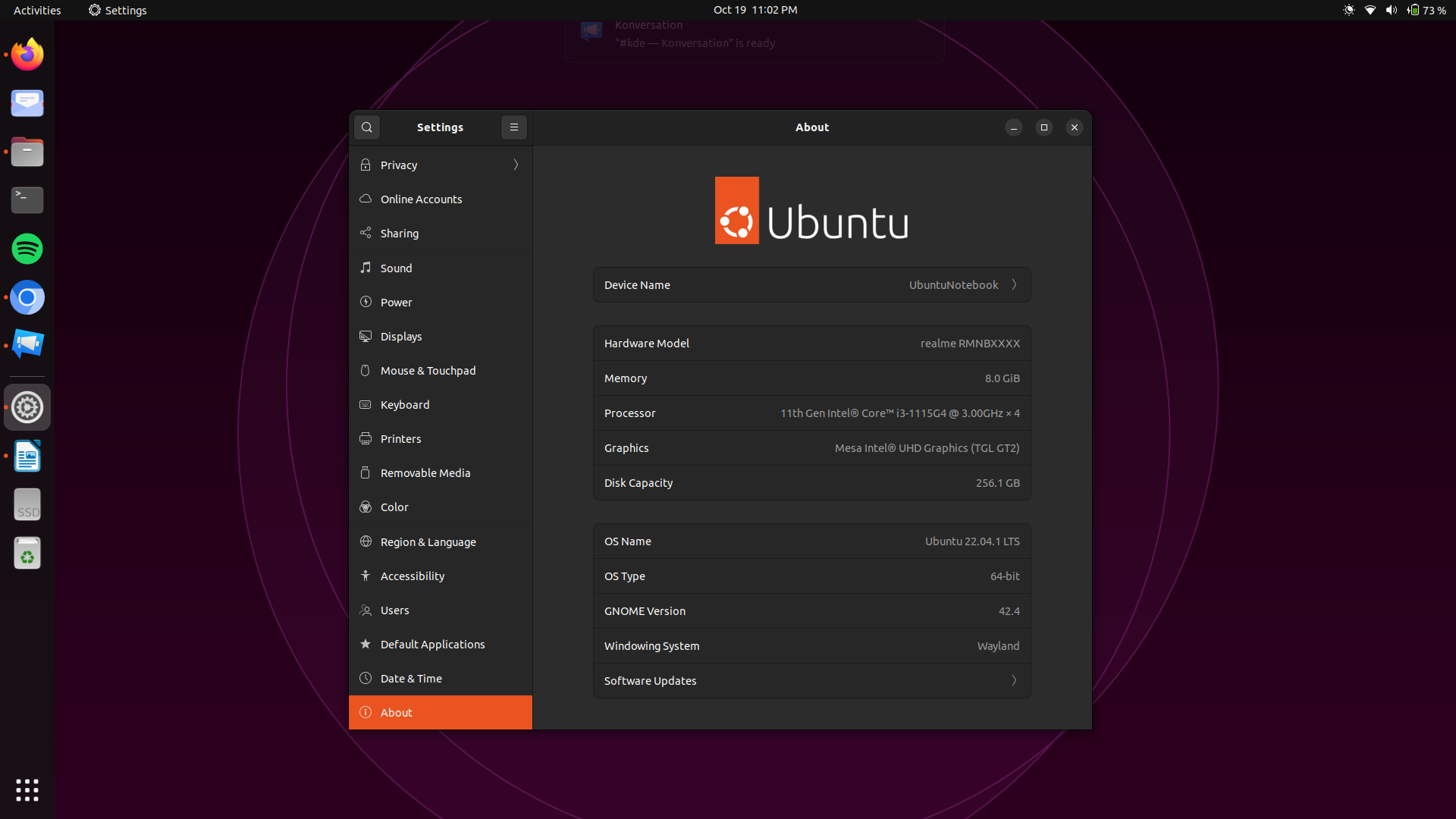Open the Terminal dock icon

(x=27, y=200)
